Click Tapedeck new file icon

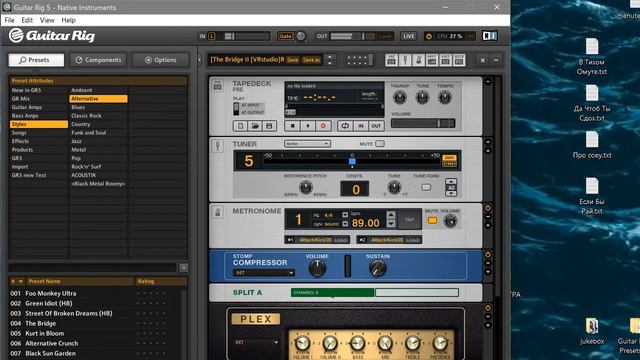point(240,126)
